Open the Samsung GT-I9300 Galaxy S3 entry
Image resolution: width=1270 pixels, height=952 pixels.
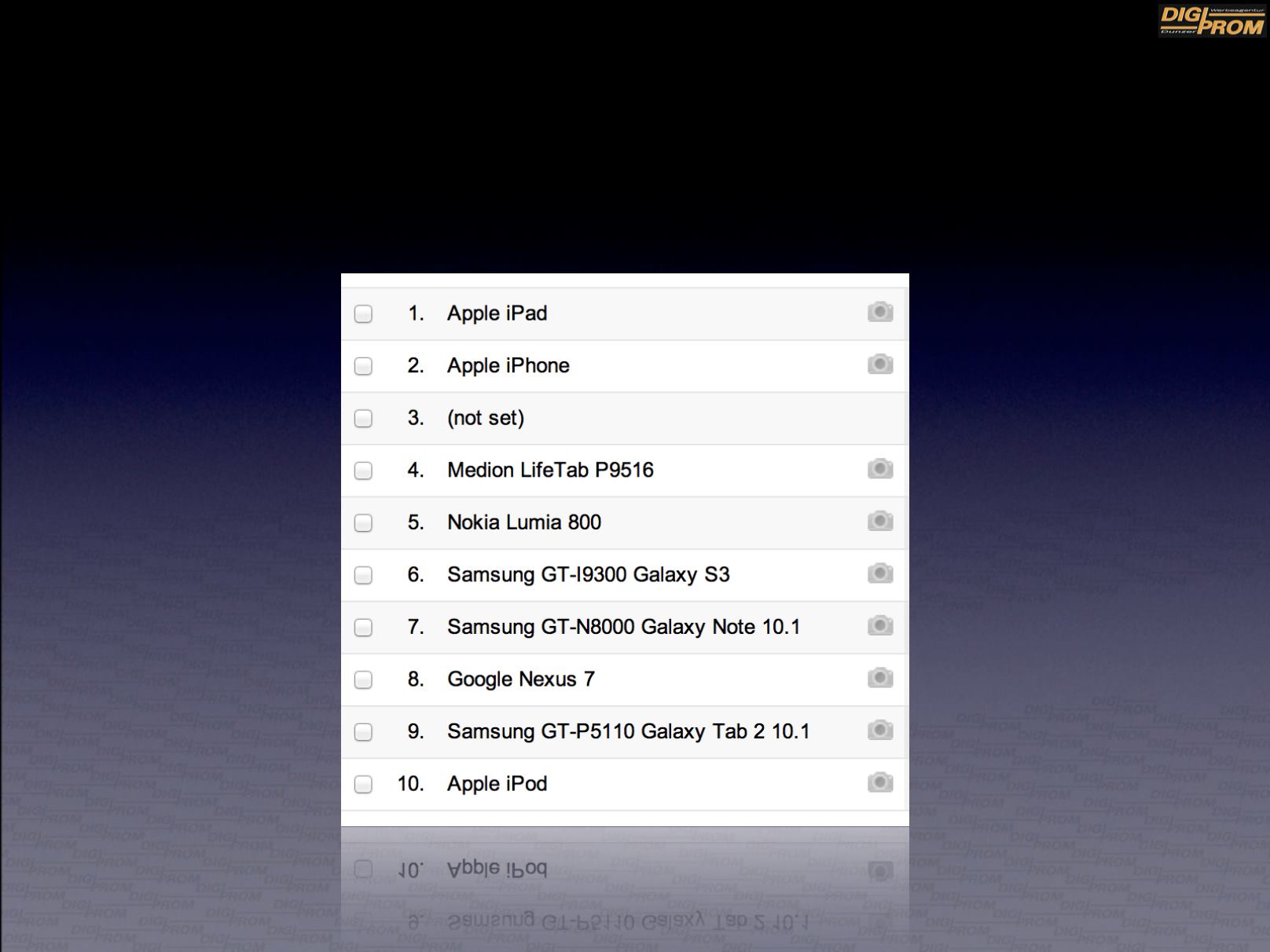click(x=589, y=574)
